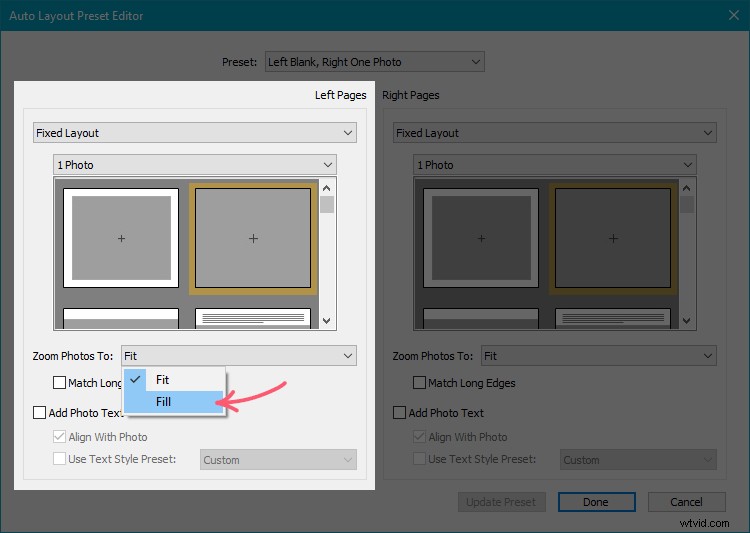Enable Right Pages Add Photo Text
This screenshot has height=533, width=750.
point(399,412)
